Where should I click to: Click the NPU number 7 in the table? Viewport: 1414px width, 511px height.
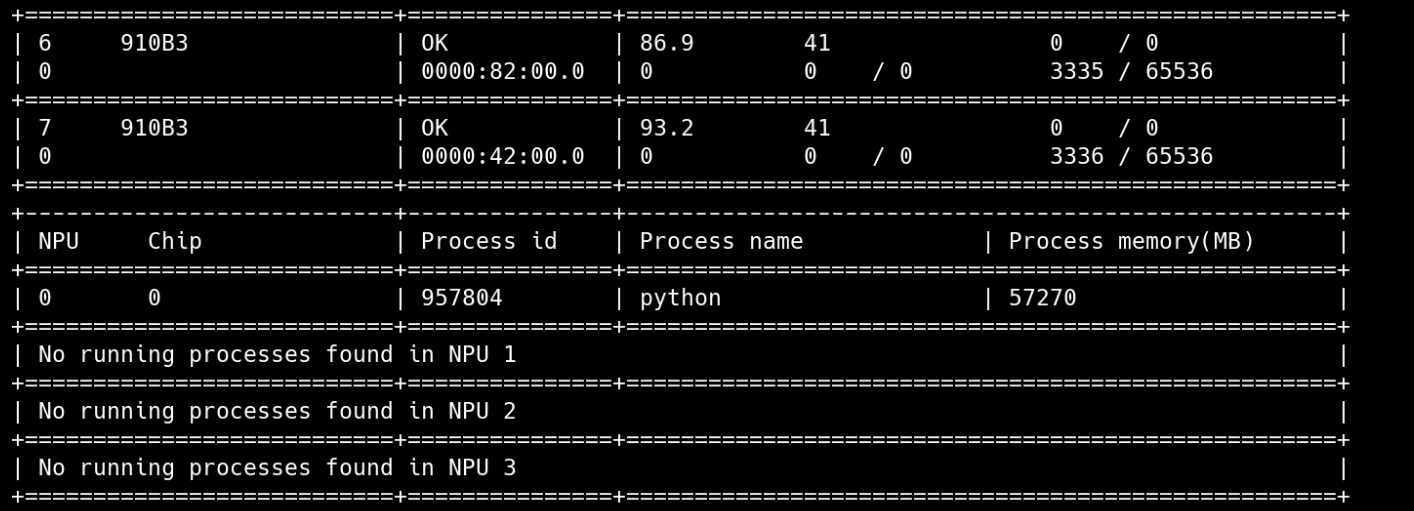(45, 128)
